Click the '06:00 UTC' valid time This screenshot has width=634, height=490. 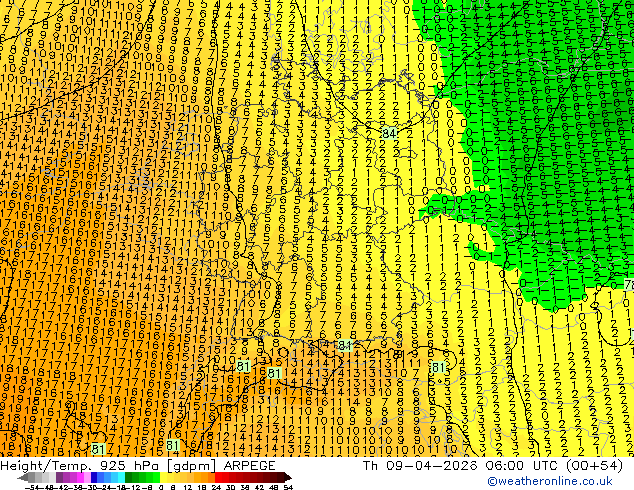524,466
